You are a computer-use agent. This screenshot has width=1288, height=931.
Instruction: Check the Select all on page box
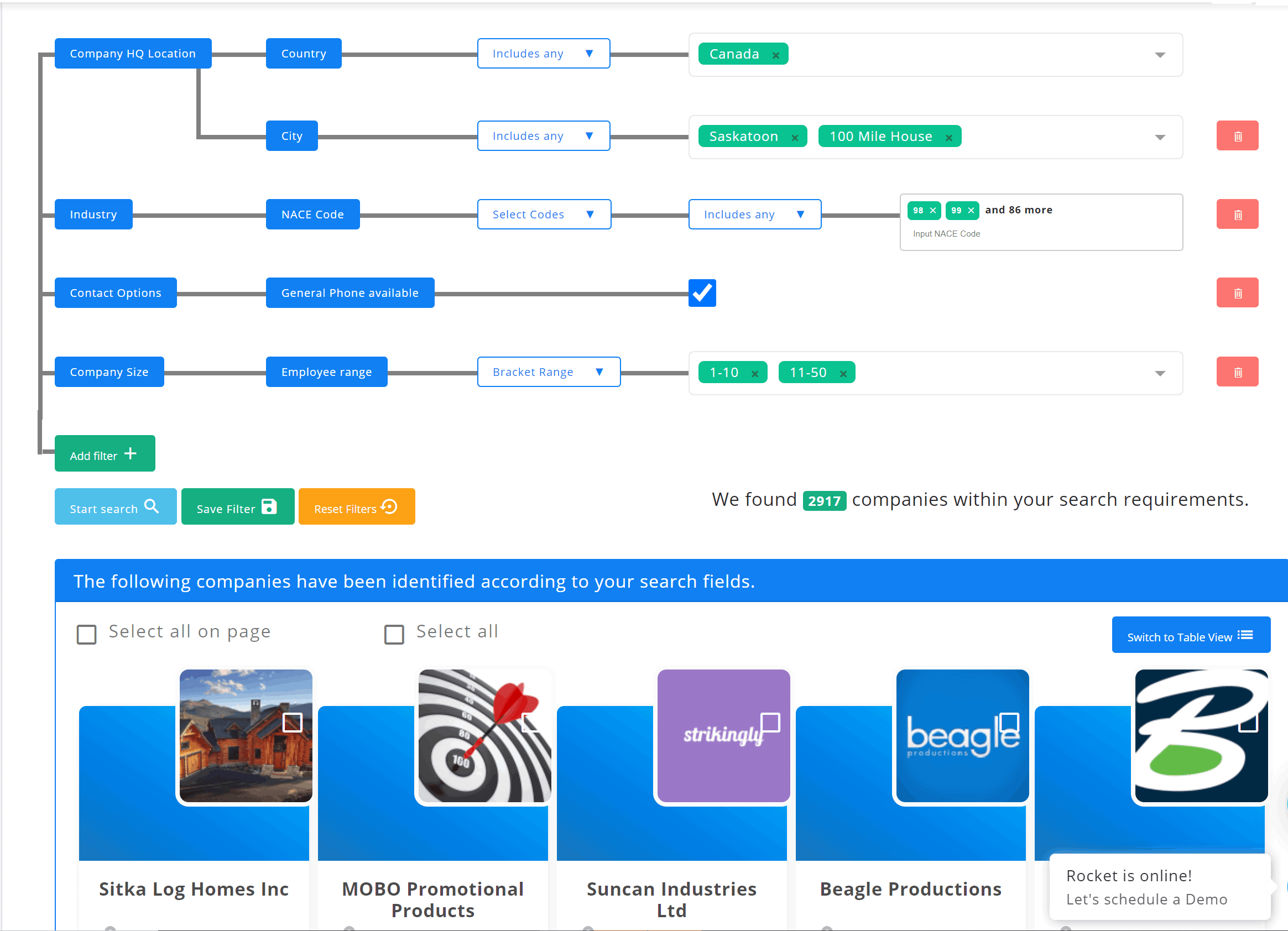pos(86,634)
